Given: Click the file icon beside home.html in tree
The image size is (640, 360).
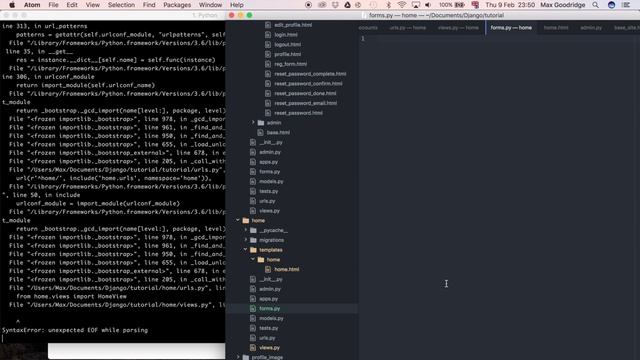Looking at the screenshot, I should point(268,270).
